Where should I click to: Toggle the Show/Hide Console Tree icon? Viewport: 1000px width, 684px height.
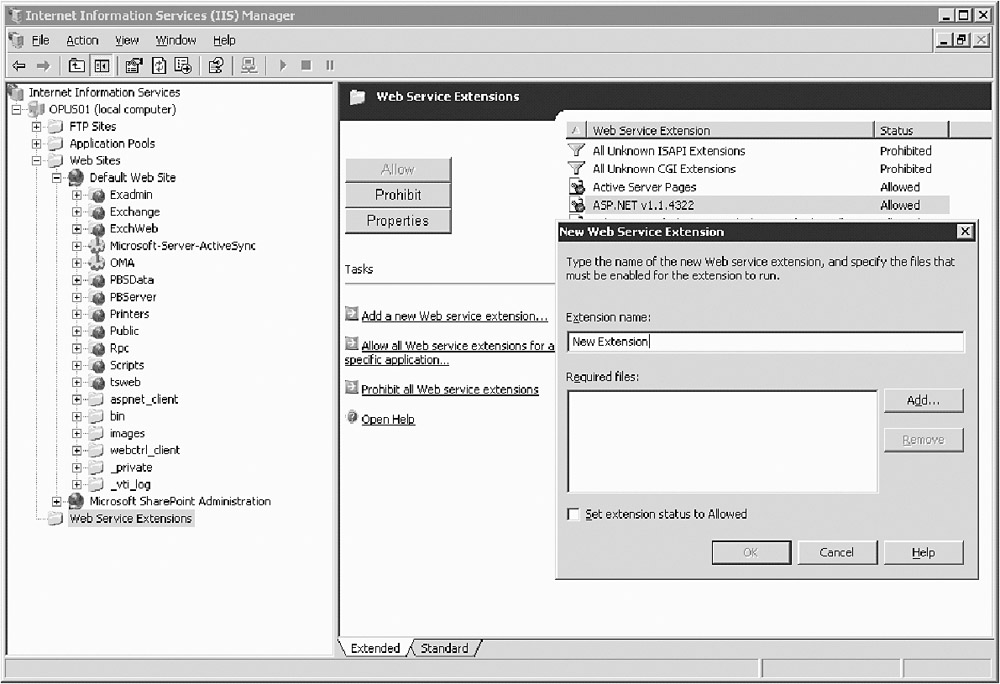tap(101, 66)
